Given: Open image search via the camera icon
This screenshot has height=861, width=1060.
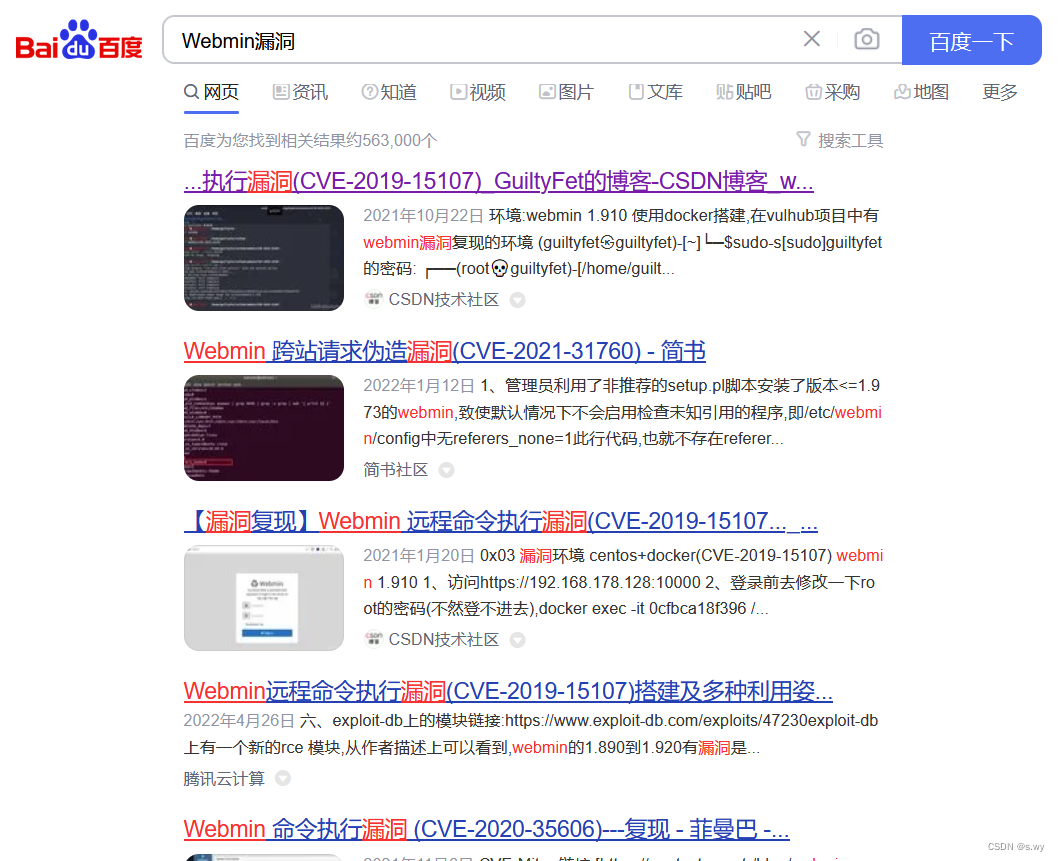Looking at the screenshot, I should [x=866, y=38].
